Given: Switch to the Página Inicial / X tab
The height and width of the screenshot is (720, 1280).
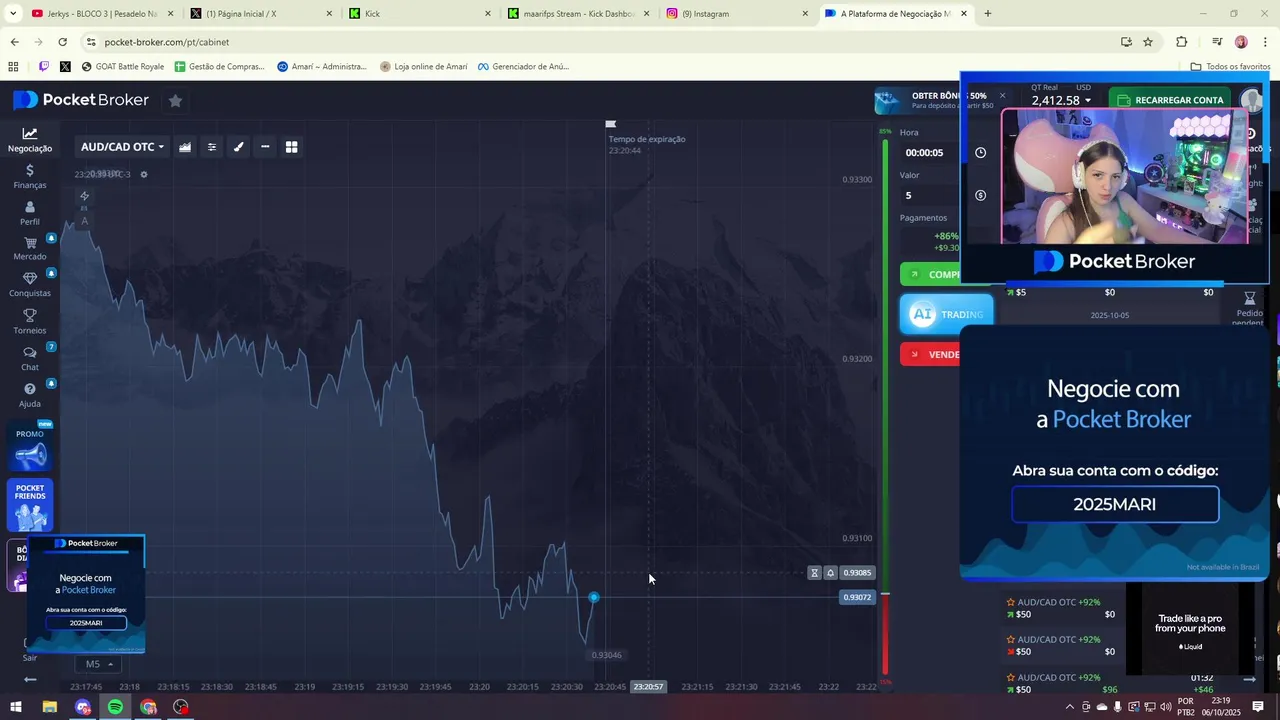Looking at the screenshot, I should pos(260,14).
